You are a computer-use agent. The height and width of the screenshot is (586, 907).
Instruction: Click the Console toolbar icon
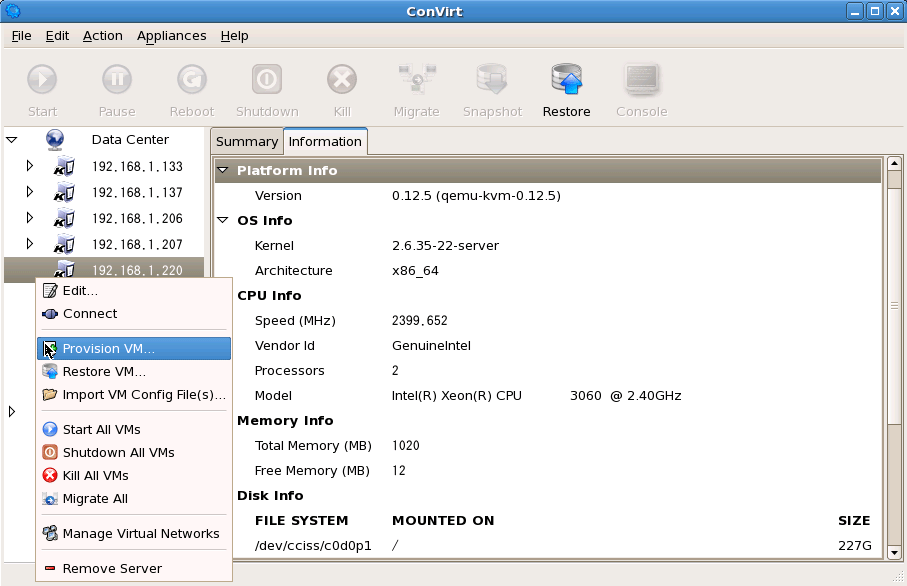coord(641,79)
